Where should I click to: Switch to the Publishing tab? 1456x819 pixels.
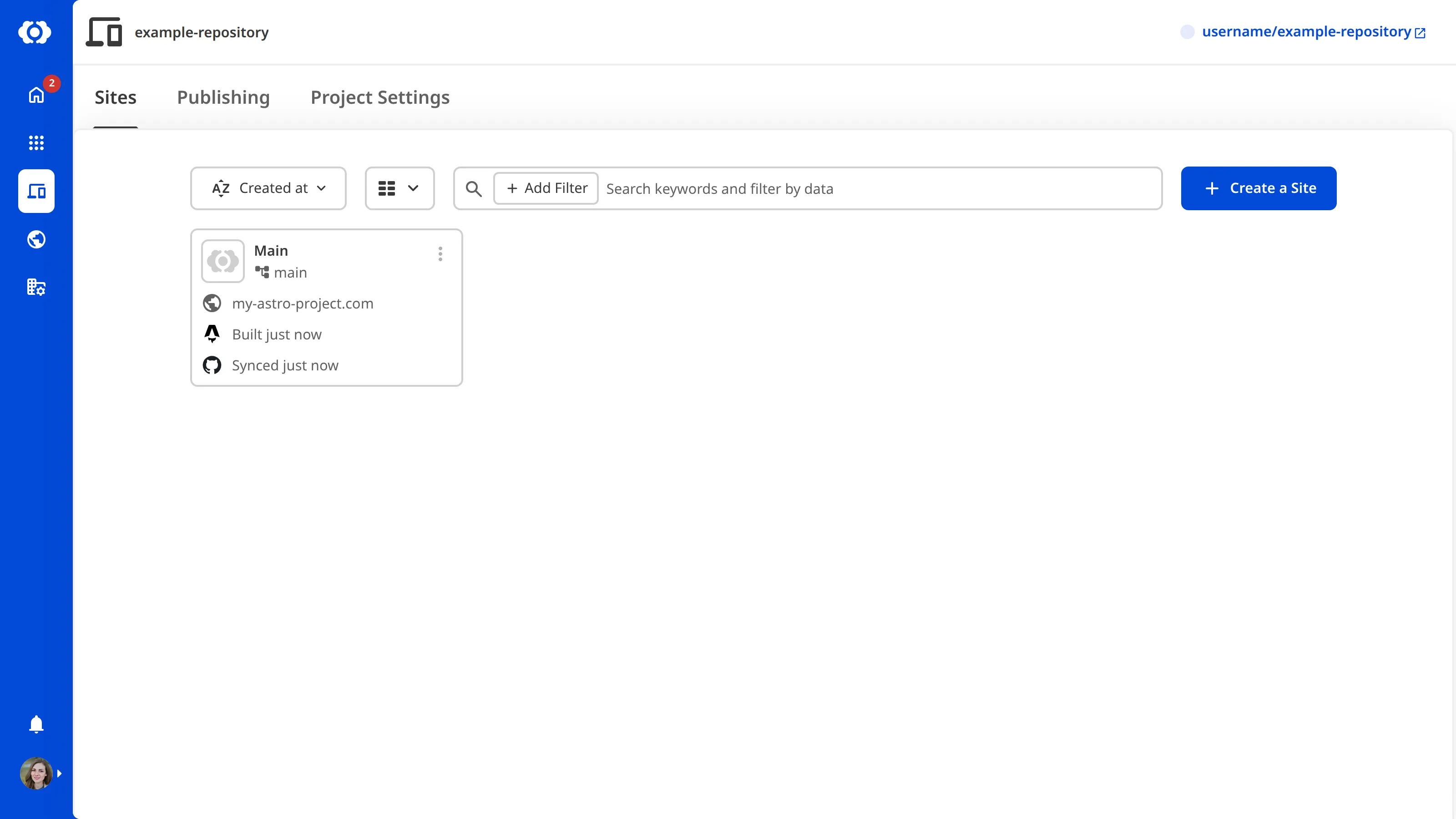tap(223, 97)
